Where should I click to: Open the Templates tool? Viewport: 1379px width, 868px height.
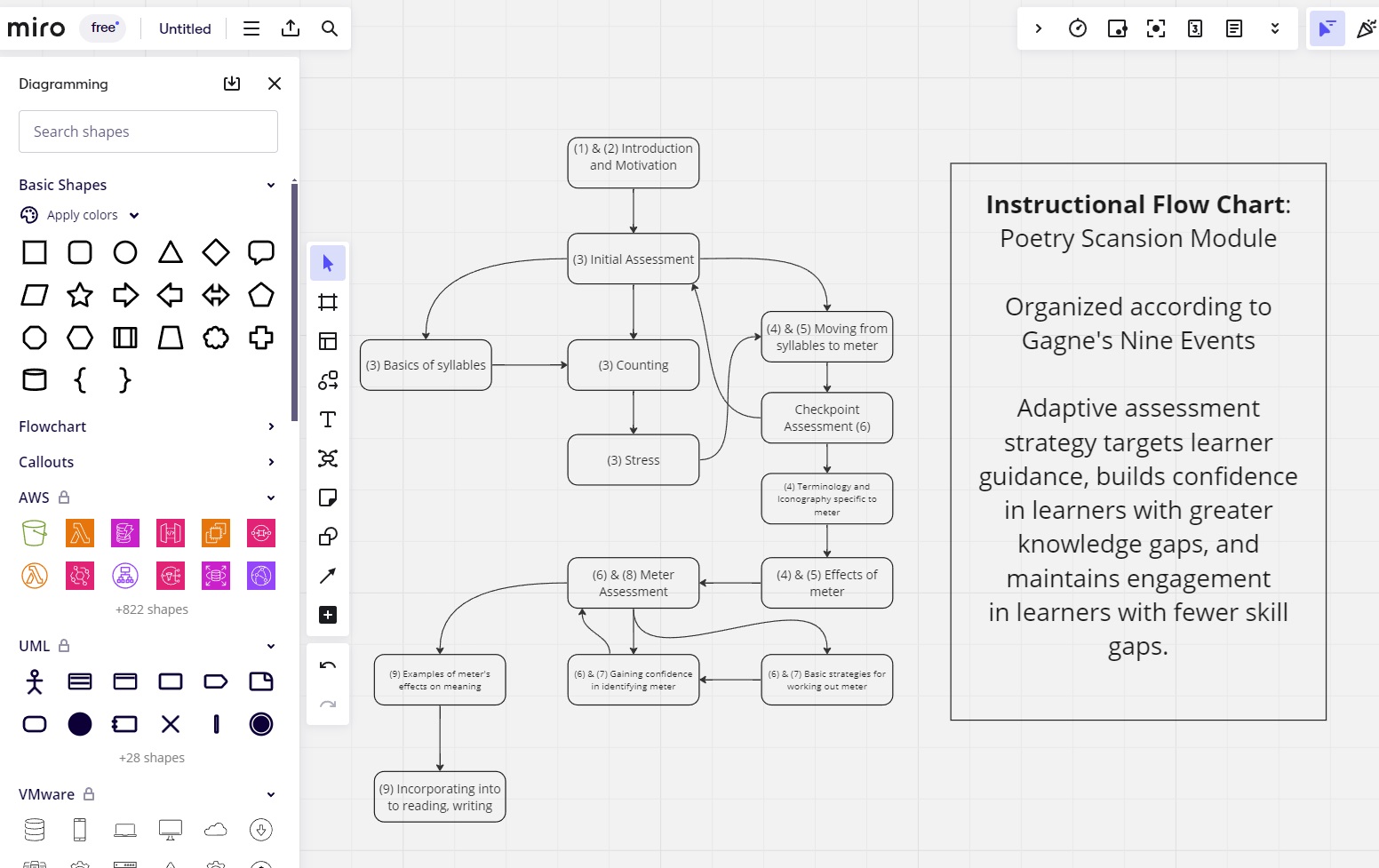pyautogui.click(x=328, y=341)
